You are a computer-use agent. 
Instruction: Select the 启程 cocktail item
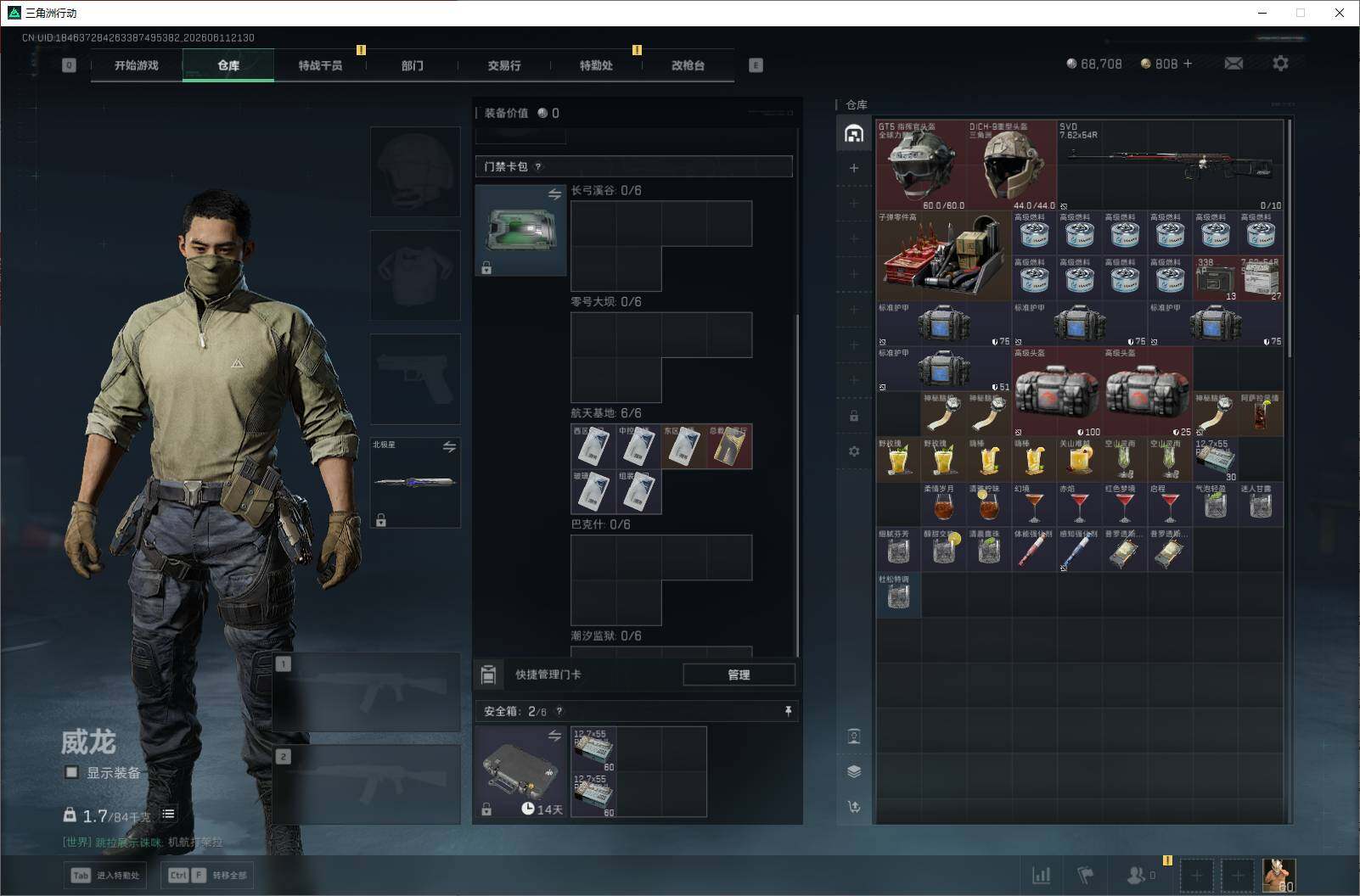[x=1170, y=504]
